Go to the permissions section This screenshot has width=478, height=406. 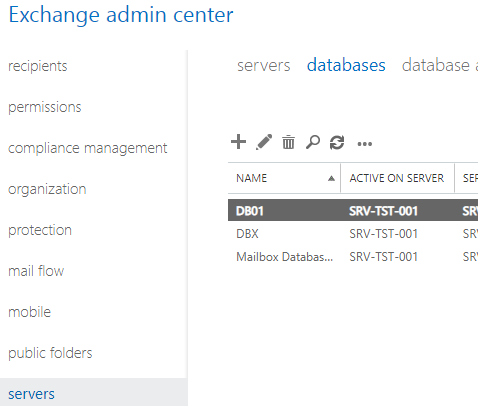point(45,107)
